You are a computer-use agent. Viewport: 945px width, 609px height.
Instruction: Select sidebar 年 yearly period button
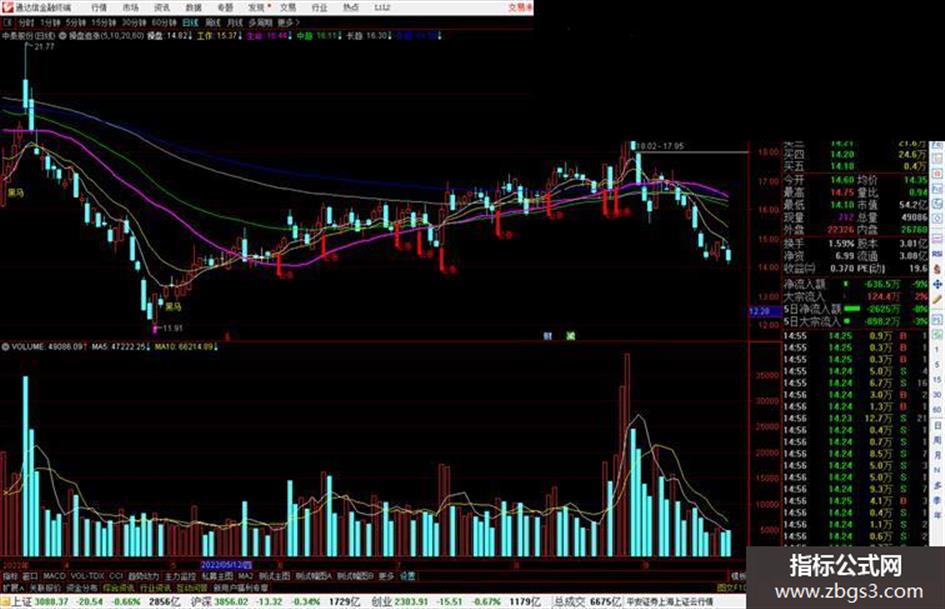pyautogui.click(x=937, y=516)
